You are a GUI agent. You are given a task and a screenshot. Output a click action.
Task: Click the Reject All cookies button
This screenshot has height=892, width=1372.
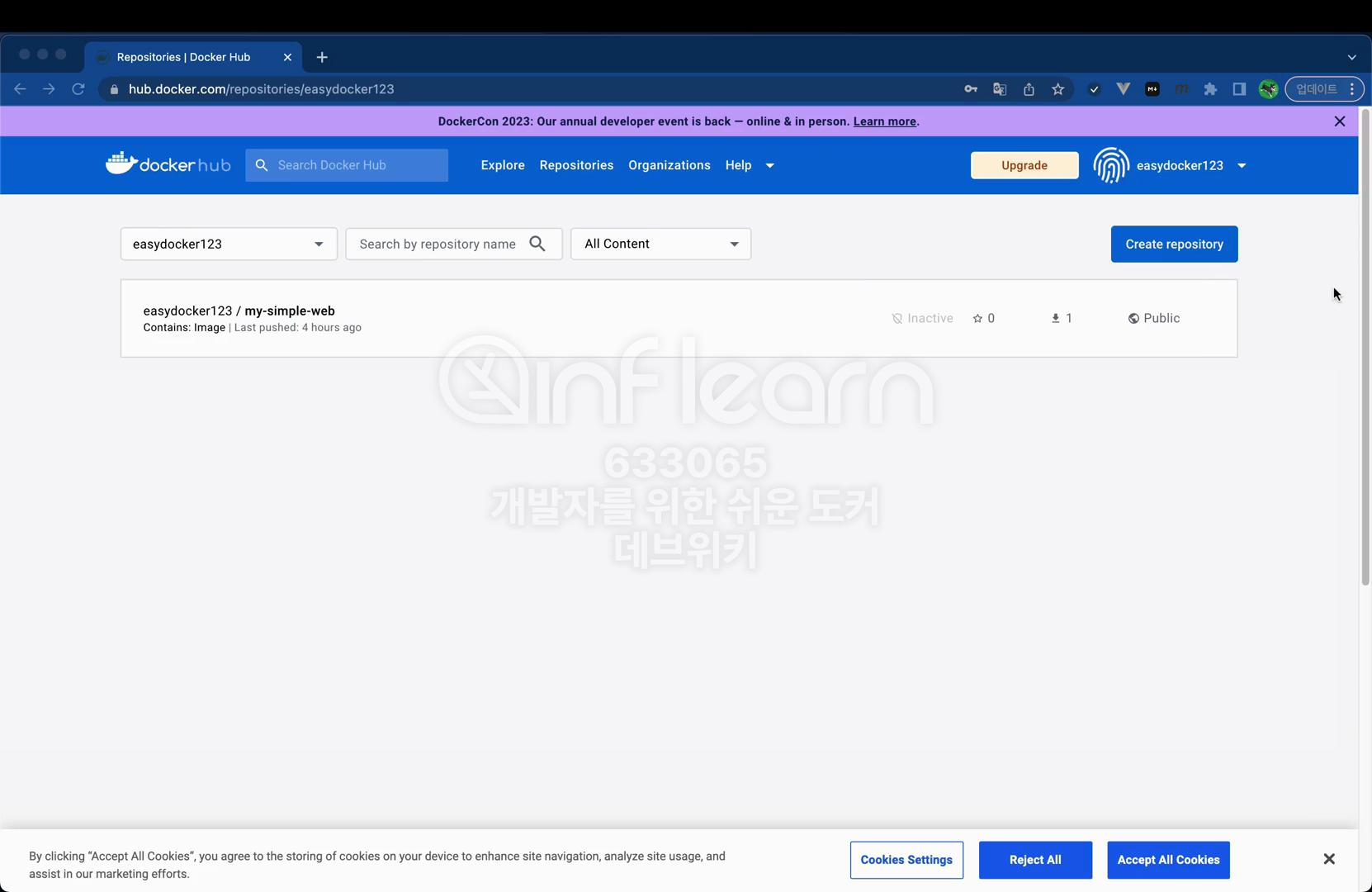pos(1035,860)
